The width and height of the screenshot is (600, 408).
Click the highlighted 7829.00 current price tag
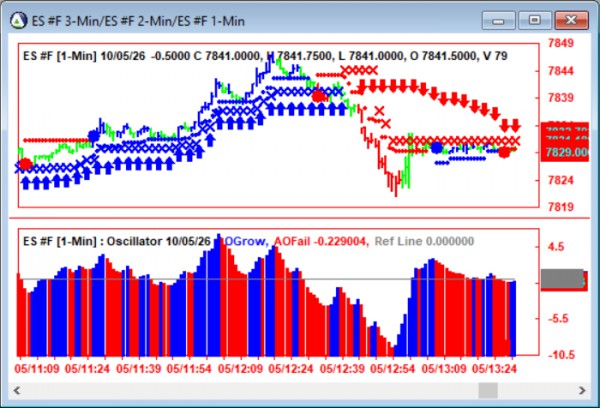pos(565,153)
